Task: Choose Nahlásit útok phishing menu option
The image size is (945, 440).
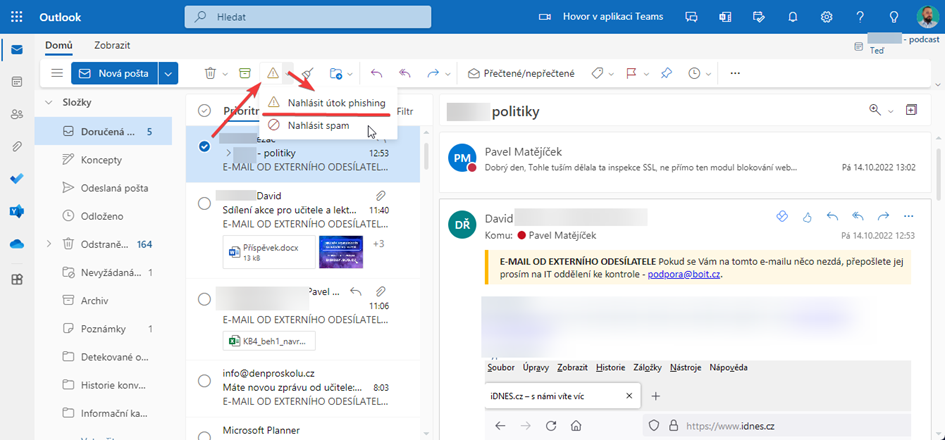Action: tap(335, 102)
